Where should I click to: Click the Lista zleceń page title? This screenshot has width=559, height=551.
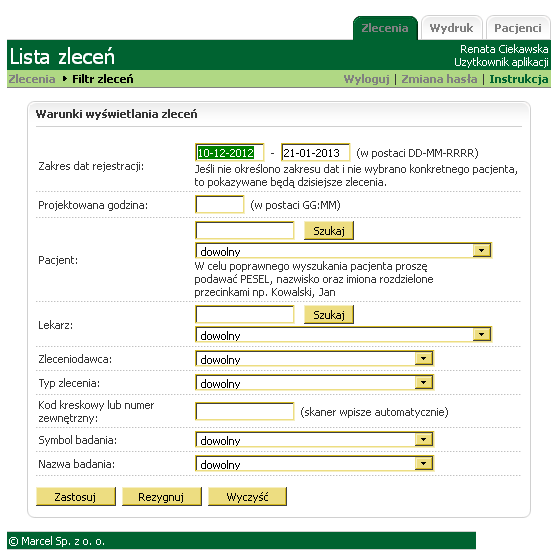coord(62,57)
